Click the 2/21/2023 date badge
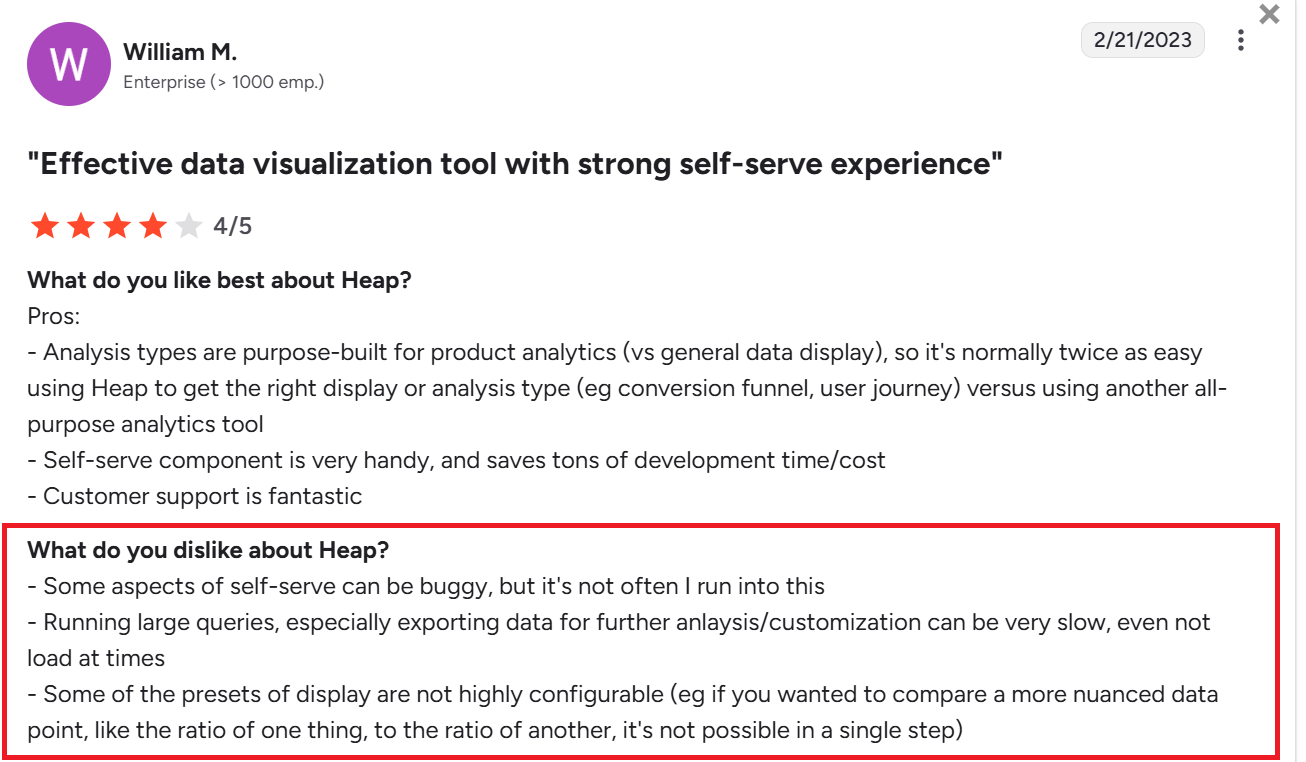The image size is (1306, 762). click(x=1142, y=40)
